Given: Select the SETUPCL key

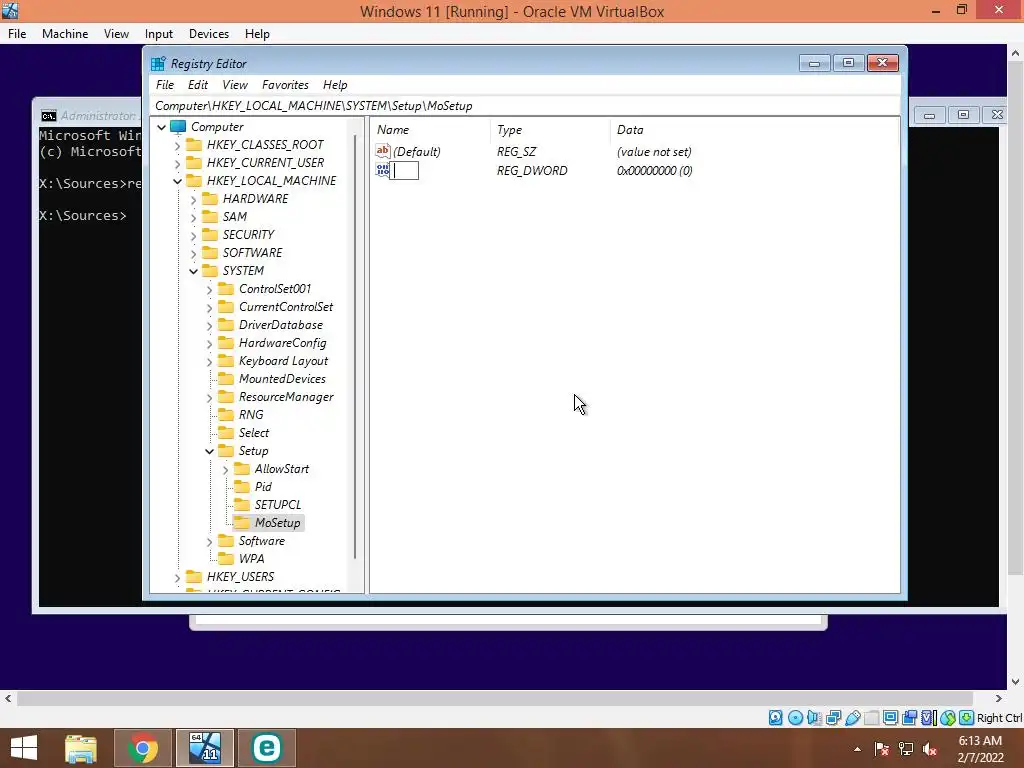Looking at the screenshot, I should click(278, 505).
